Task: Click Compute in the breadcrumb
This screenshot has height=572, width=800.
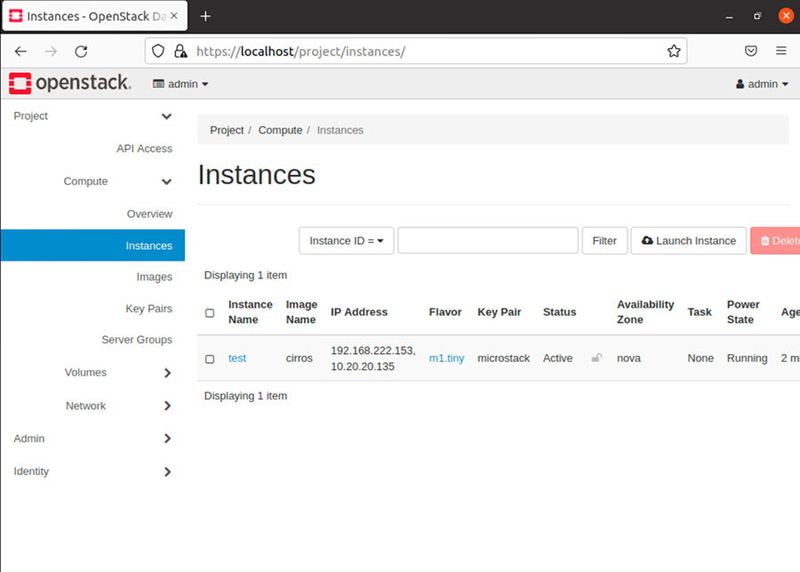Action: click(x=280, y=130)
